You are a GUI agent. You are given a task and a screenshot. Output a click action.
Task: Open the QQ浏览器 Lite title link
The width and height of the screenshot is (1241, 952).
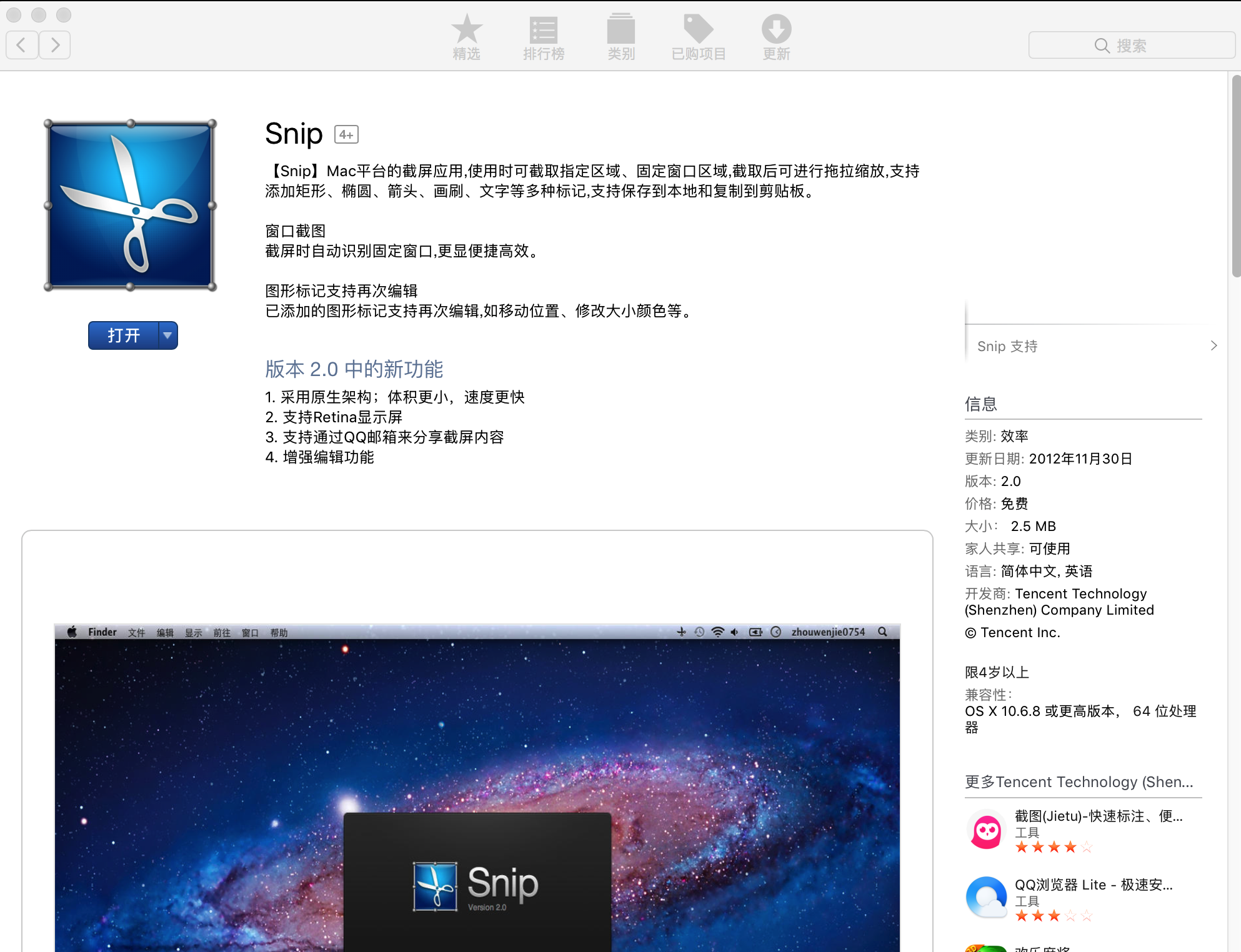tap(1093, 885)
